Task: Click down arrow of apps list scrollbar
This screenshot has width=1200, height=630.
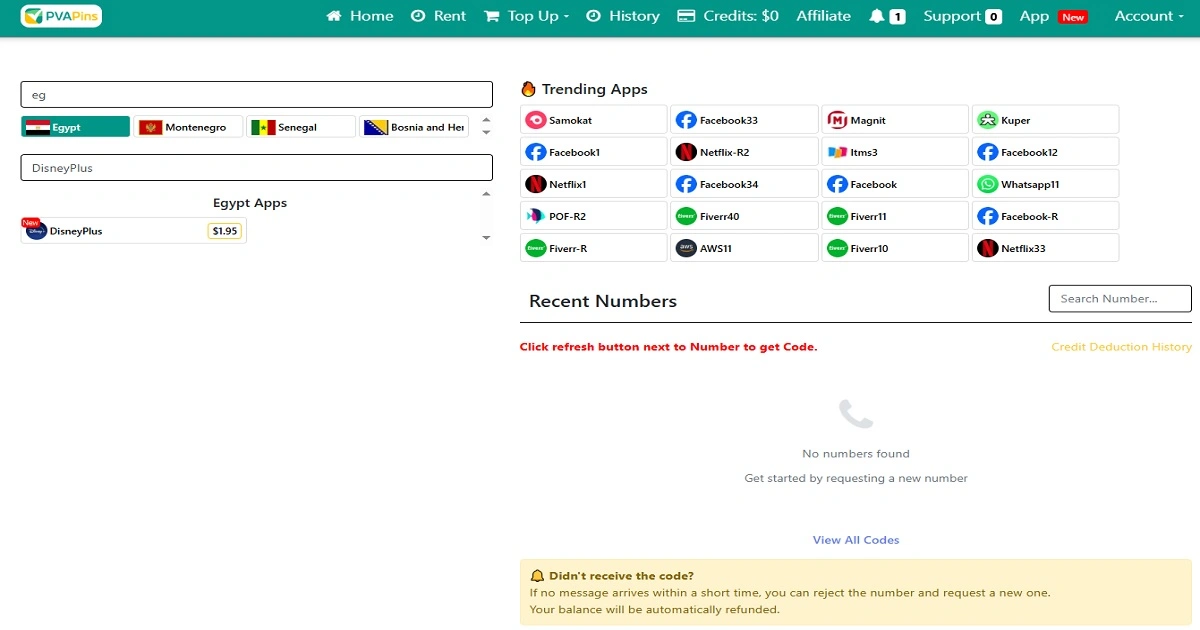Action: [x=486, y=238]
